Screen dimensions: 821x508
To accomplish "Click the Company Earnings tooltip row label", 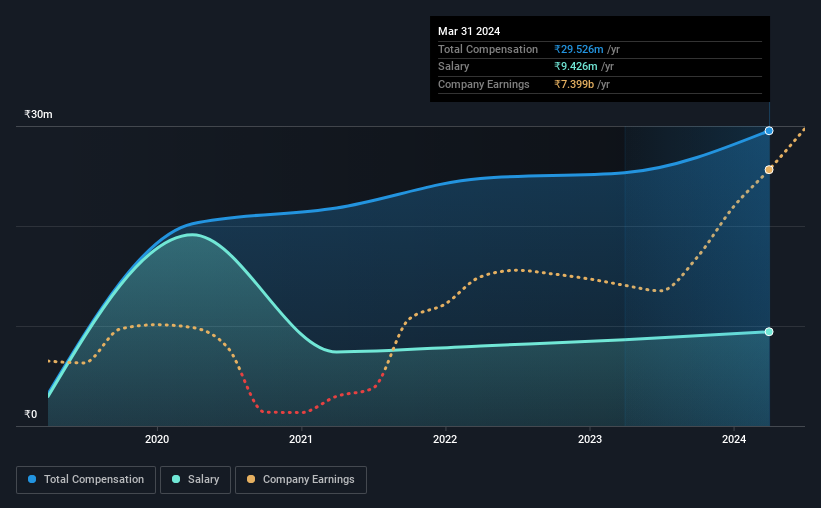I will coord(484,84).
